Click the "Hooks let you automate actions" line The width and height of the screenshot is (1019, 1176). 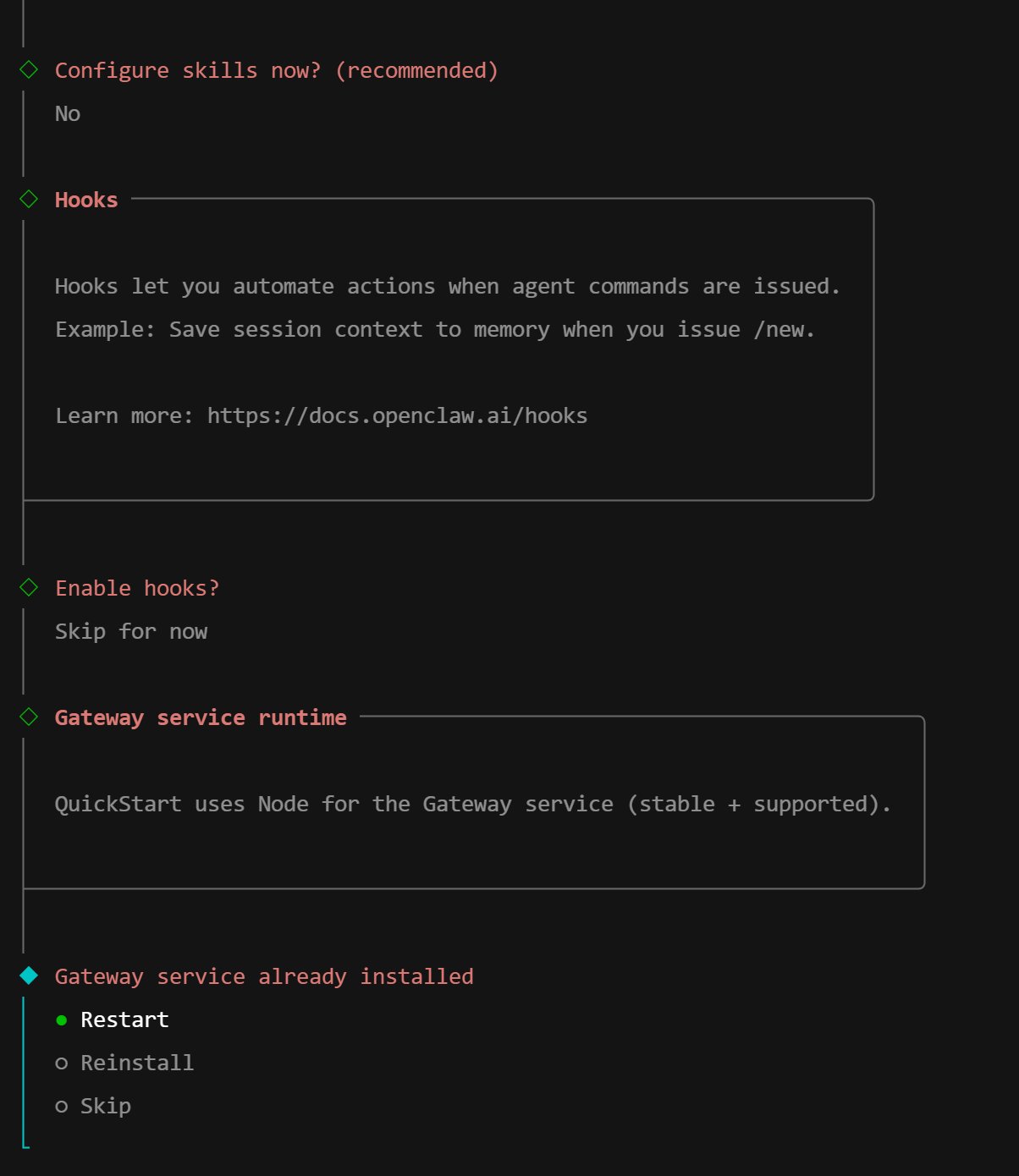[x=447, y=287]
